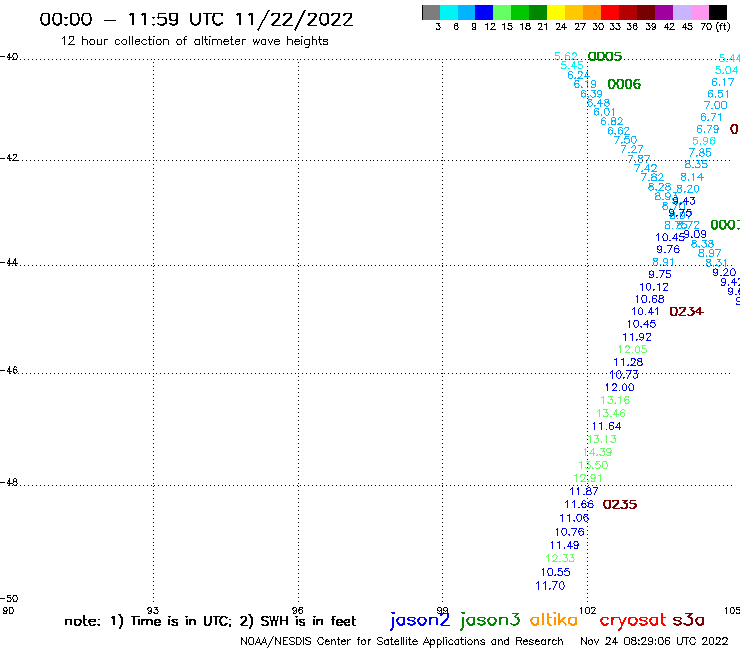
Task: Click the 5.62 wave height value
Action: click(566, 57)
